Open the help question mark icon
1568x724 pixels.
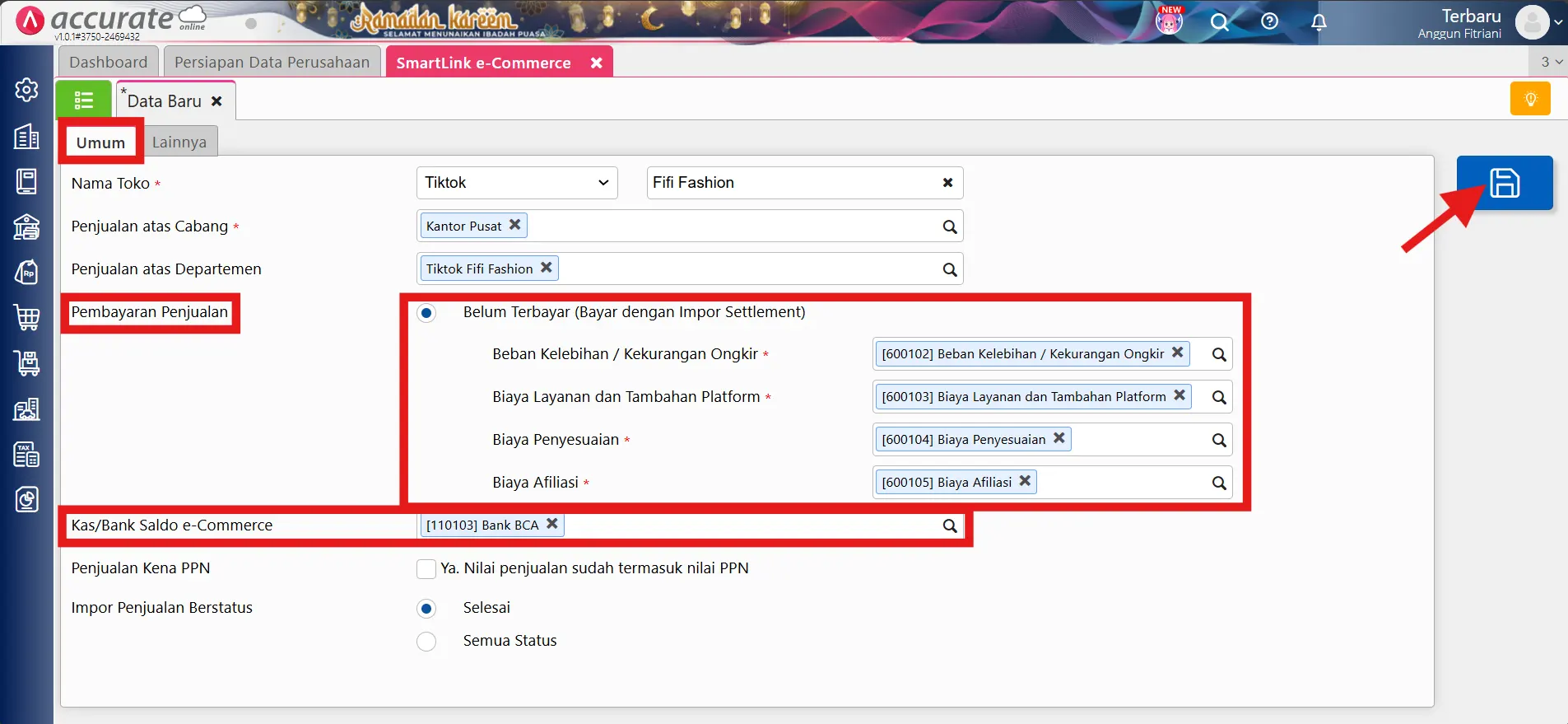1269,22
